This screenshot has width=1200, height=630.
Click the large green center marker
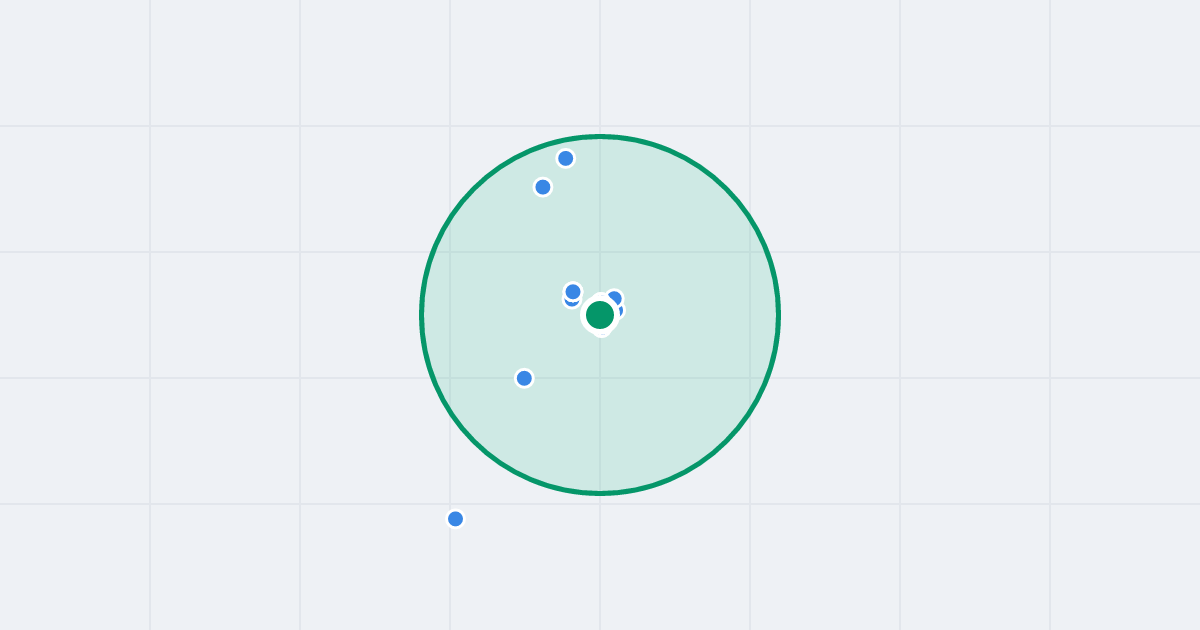tap(600, 315)
